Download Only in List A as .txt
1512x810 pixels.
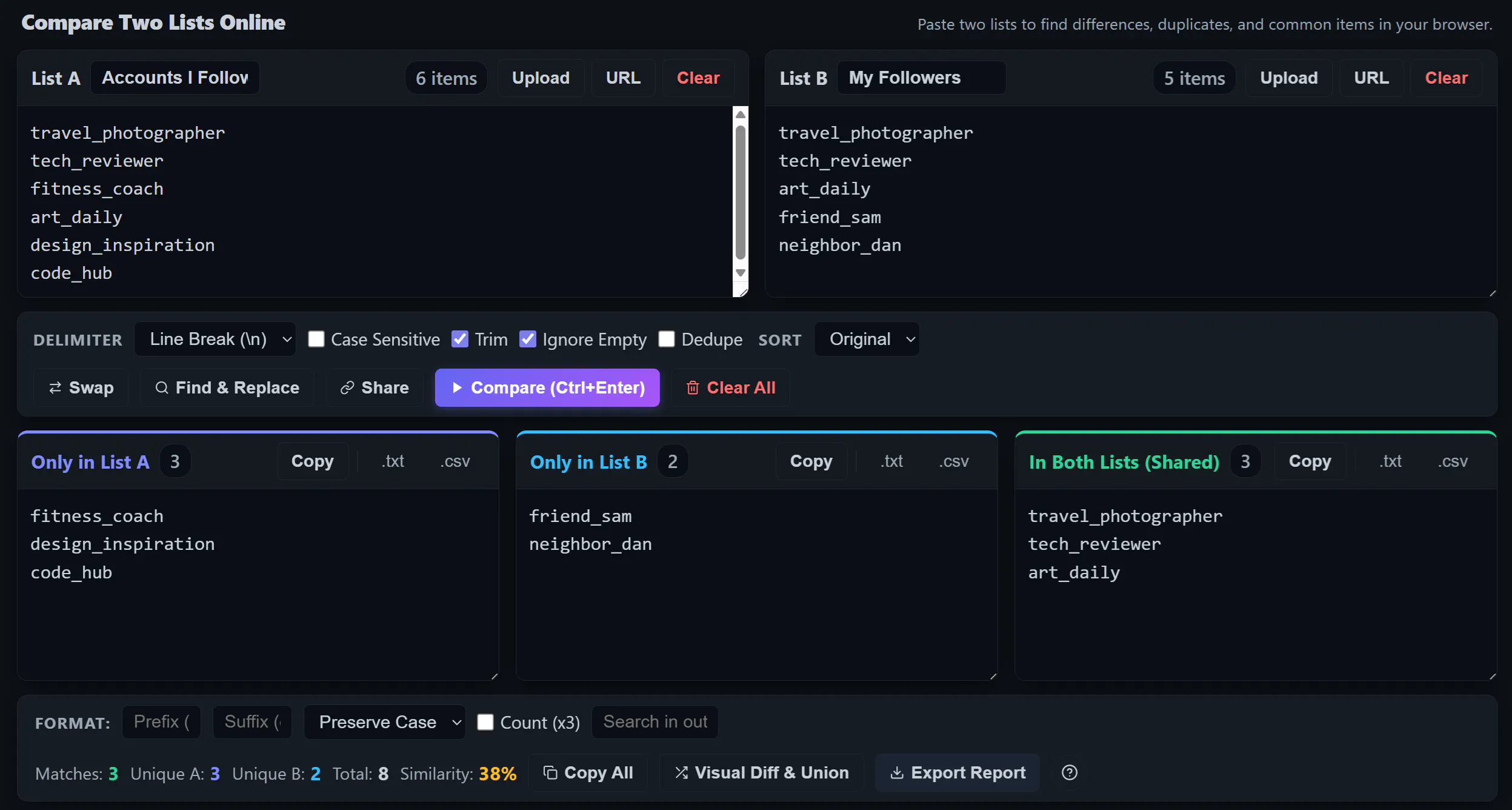(x=393, y=461)
